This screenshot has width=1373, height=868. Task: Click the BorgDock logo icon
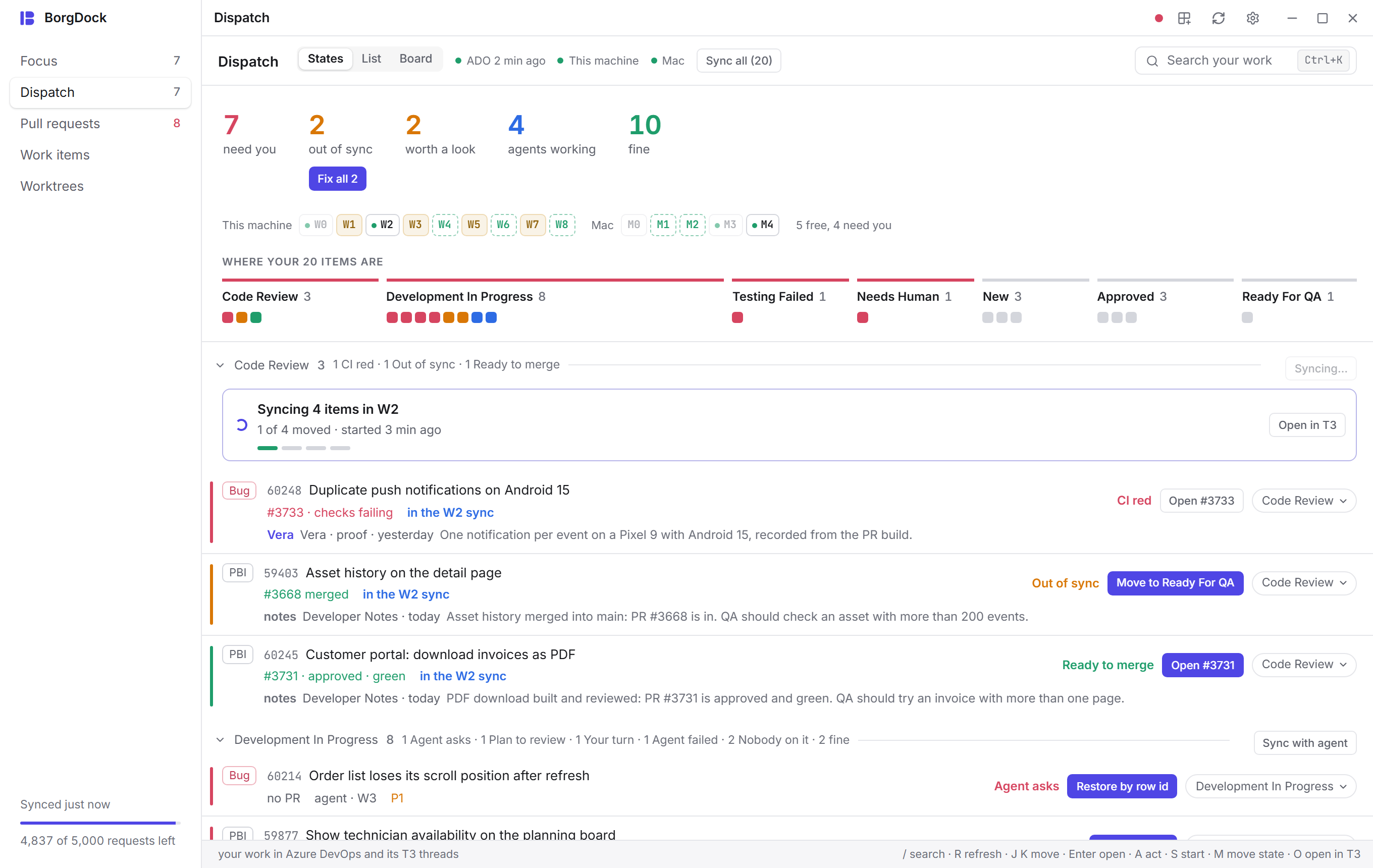(27, 18)
